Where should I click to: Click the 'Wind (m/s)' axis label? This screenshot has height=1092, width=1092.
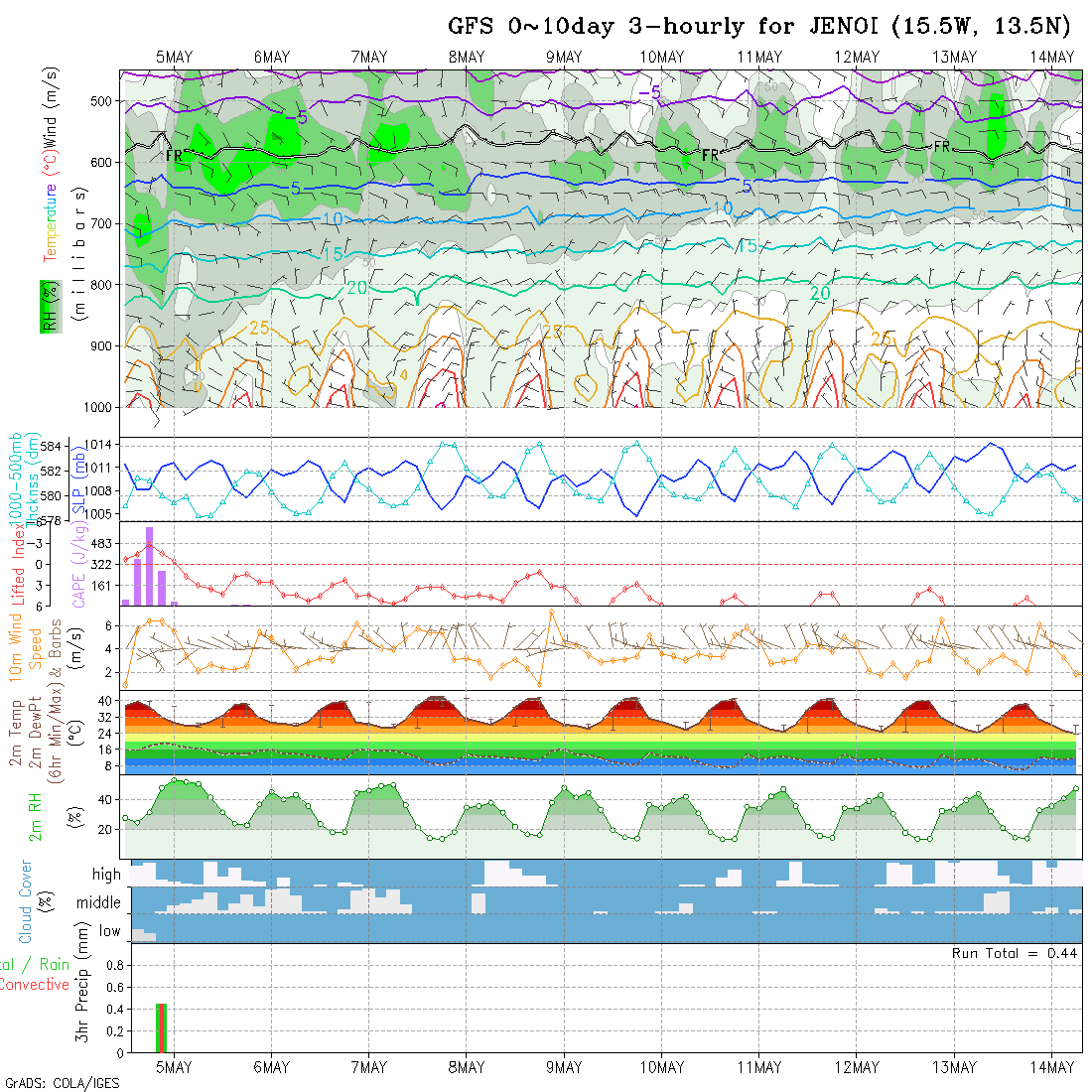[x=50, y=106]
